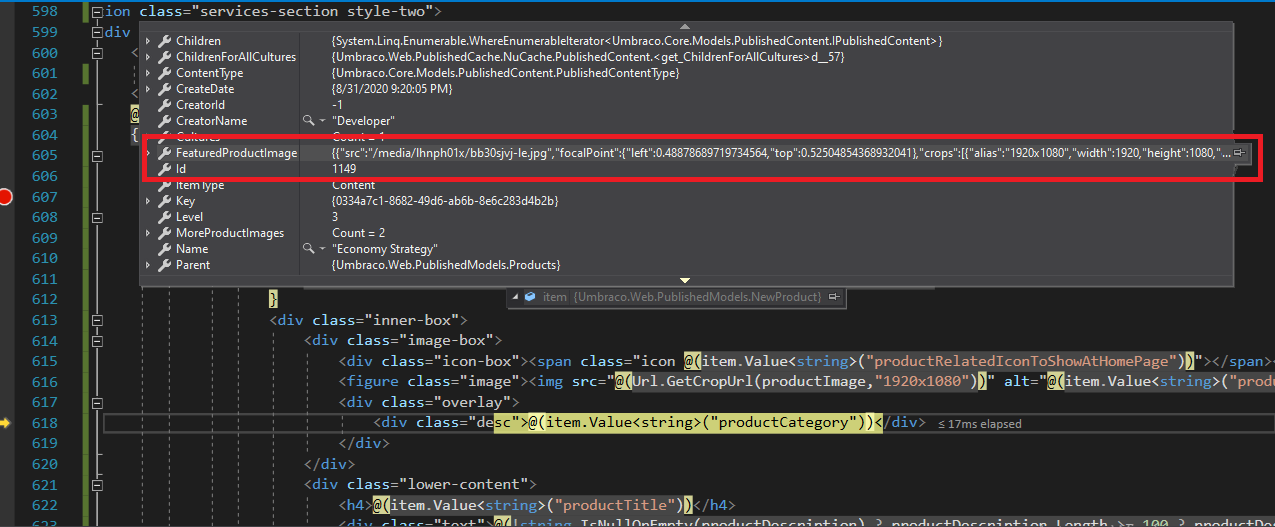This screenshot has height=527, width=1275.
Task: Collapse code outlining at line 599
Action: [x=97, y=32]
